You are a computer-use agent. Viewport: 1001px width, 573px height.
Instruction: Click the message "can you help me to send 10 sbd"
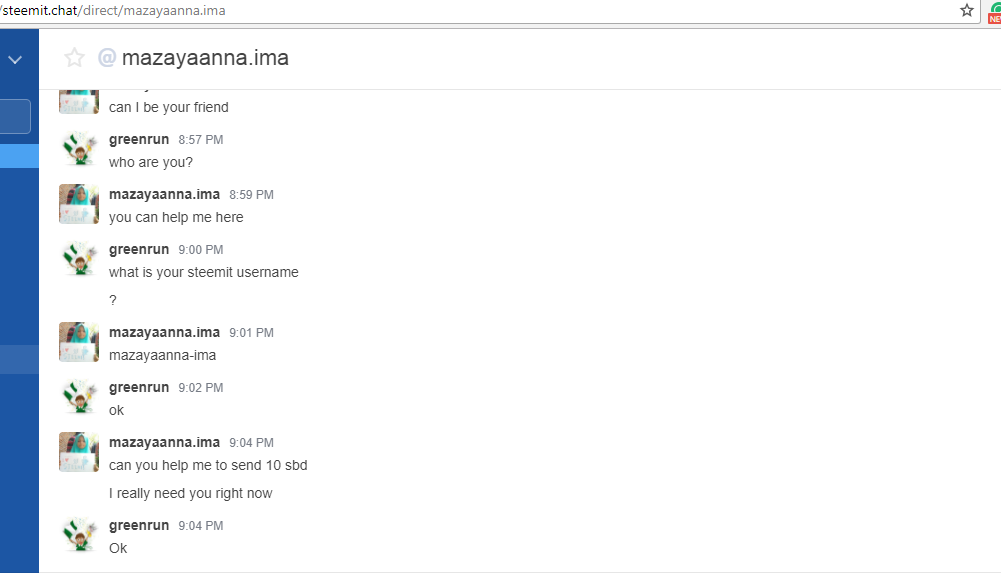click(x=208, y=465)
